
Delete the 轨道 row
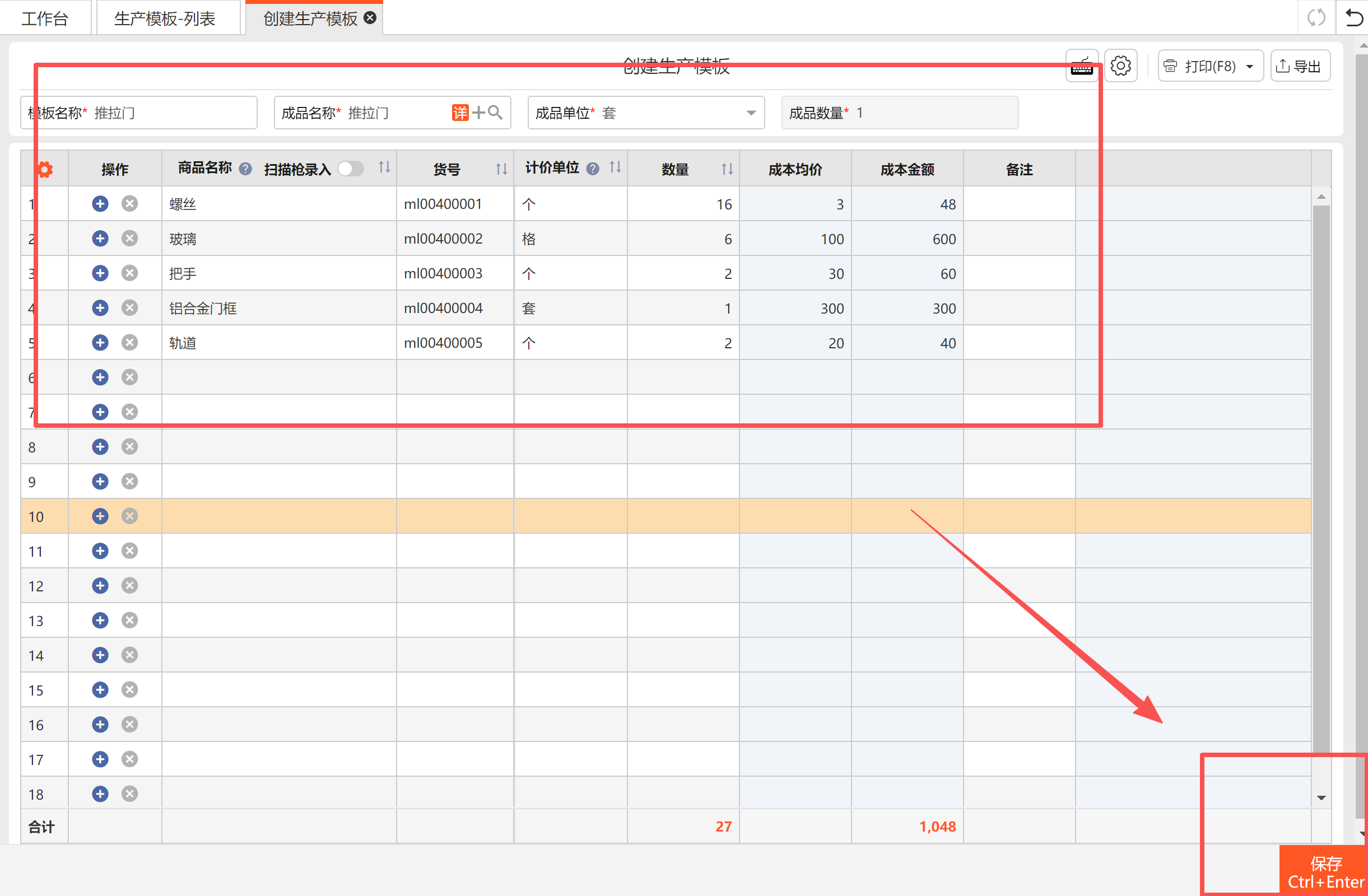click(130, 343)
